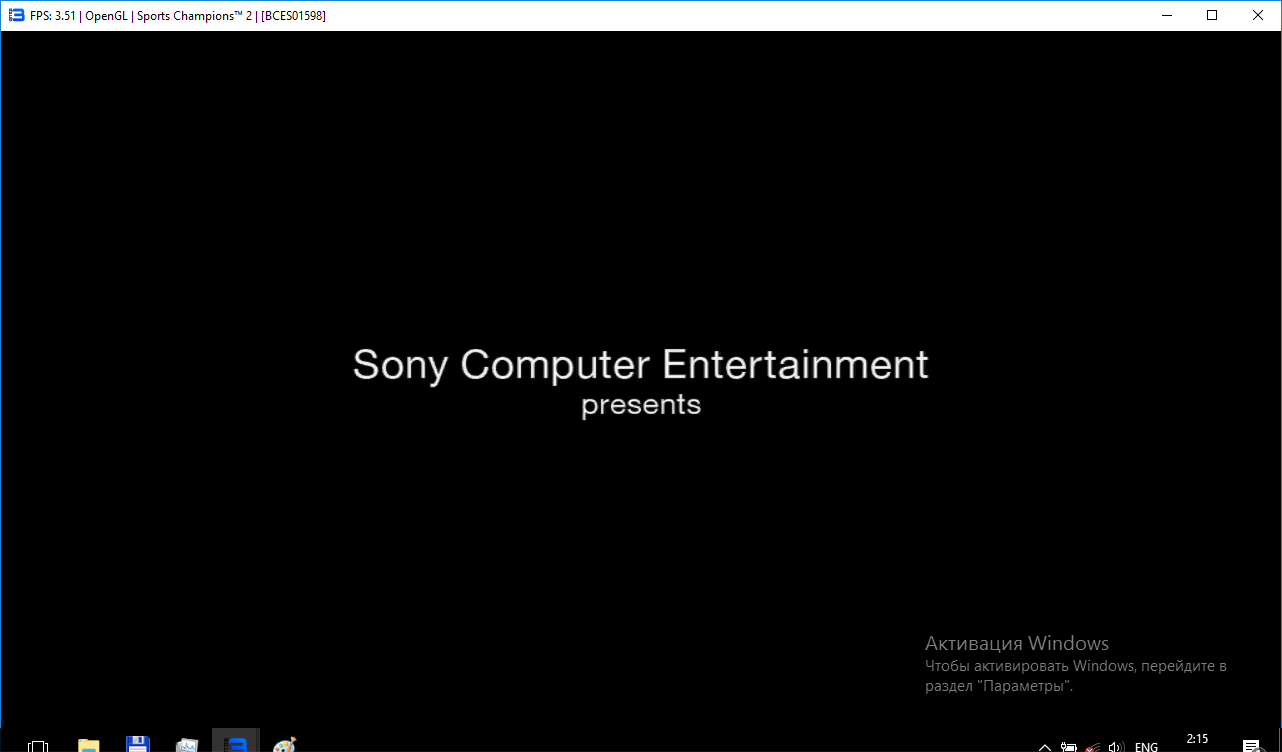Open the Action Center notifications icon

click(1251, 746)
